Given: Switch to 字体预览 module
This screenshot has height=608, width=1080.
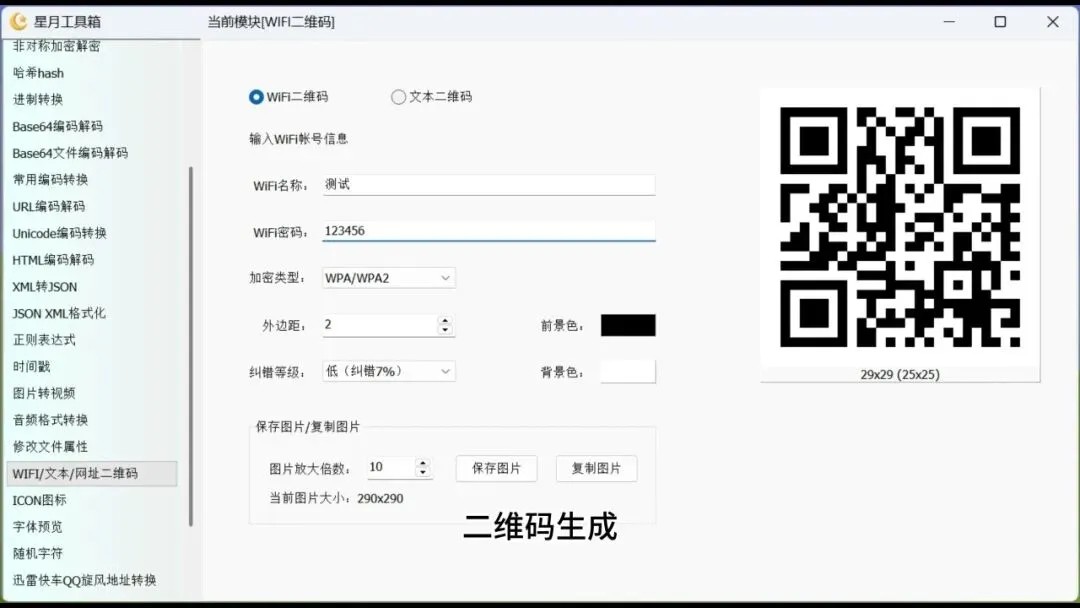Looking at the screenshot, I should (x=37, y=527).
